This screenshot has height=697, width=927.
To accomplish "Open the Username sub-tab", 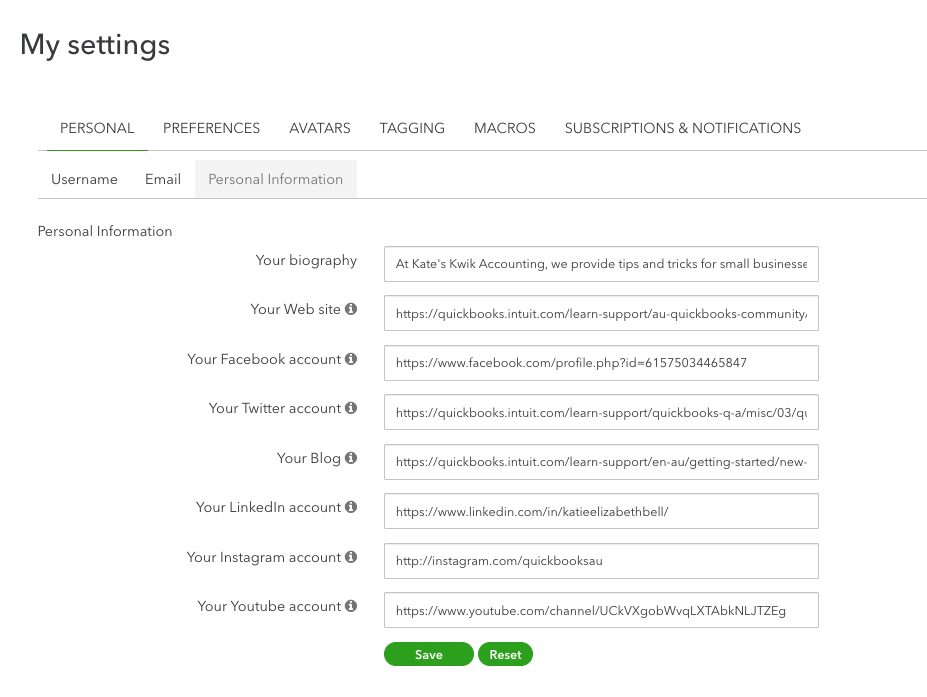I will click(84, 179).
